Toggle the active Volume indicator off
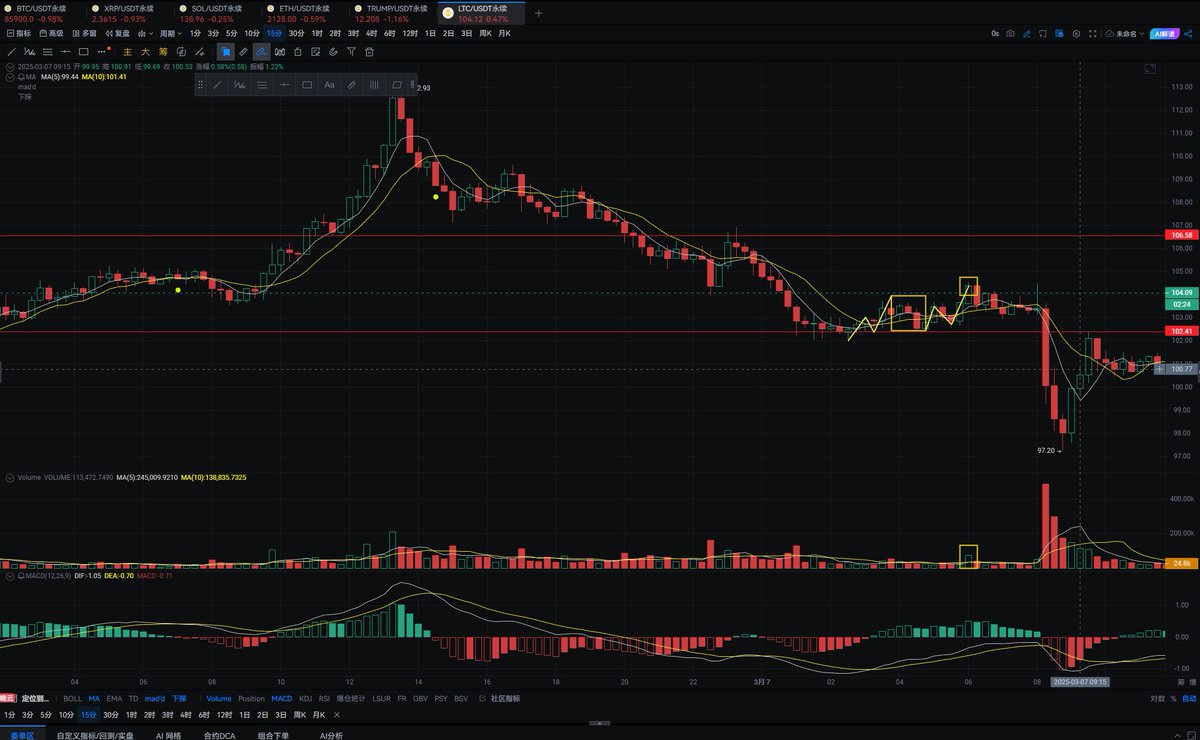Screen dimensions: 1200x740 [219, 698]
